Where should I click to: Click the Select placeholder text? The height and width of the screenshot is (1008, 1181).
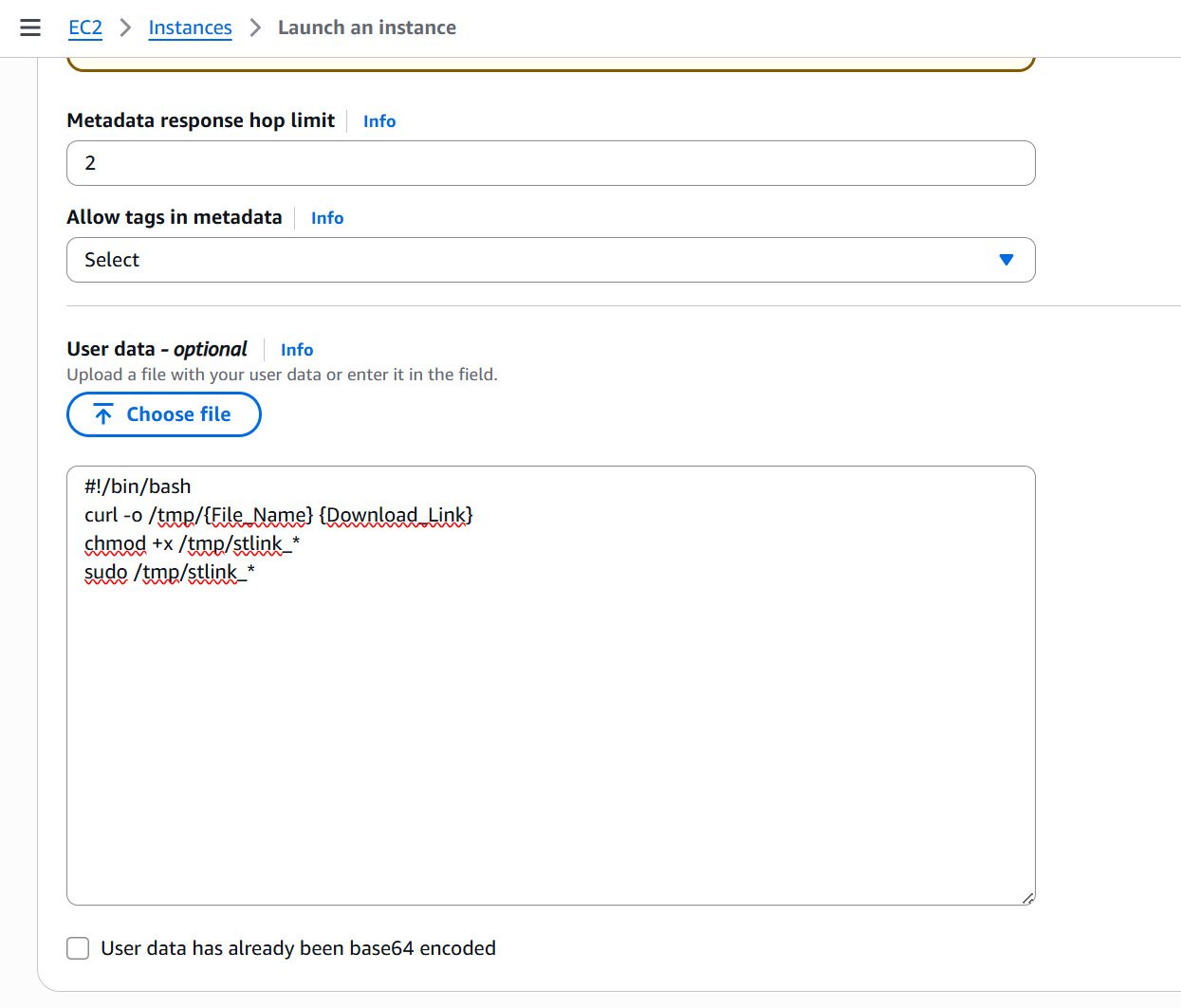pos(111,259)
